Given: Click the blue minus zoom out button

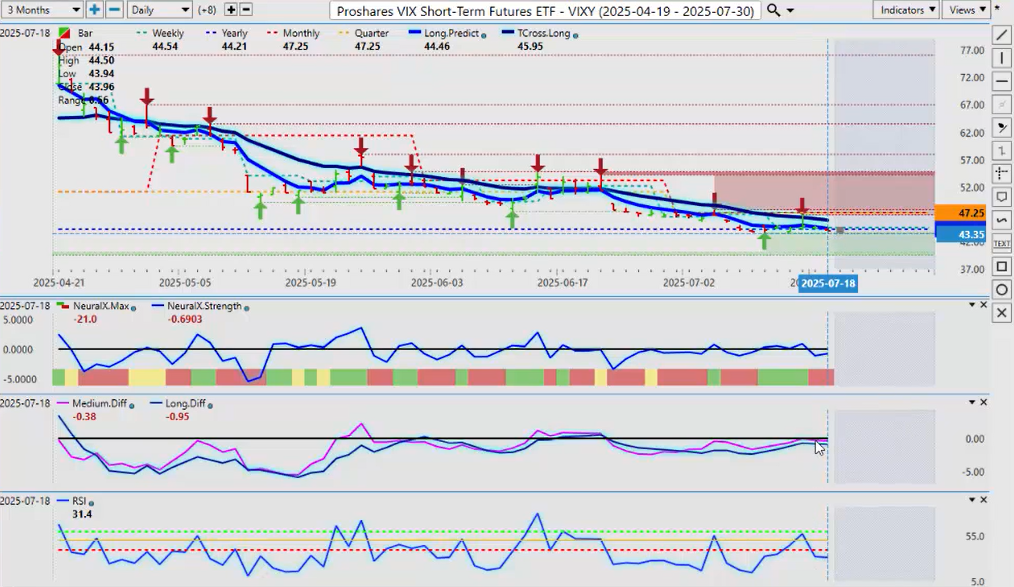Looking at the screenshot, I should pos(114,10).
